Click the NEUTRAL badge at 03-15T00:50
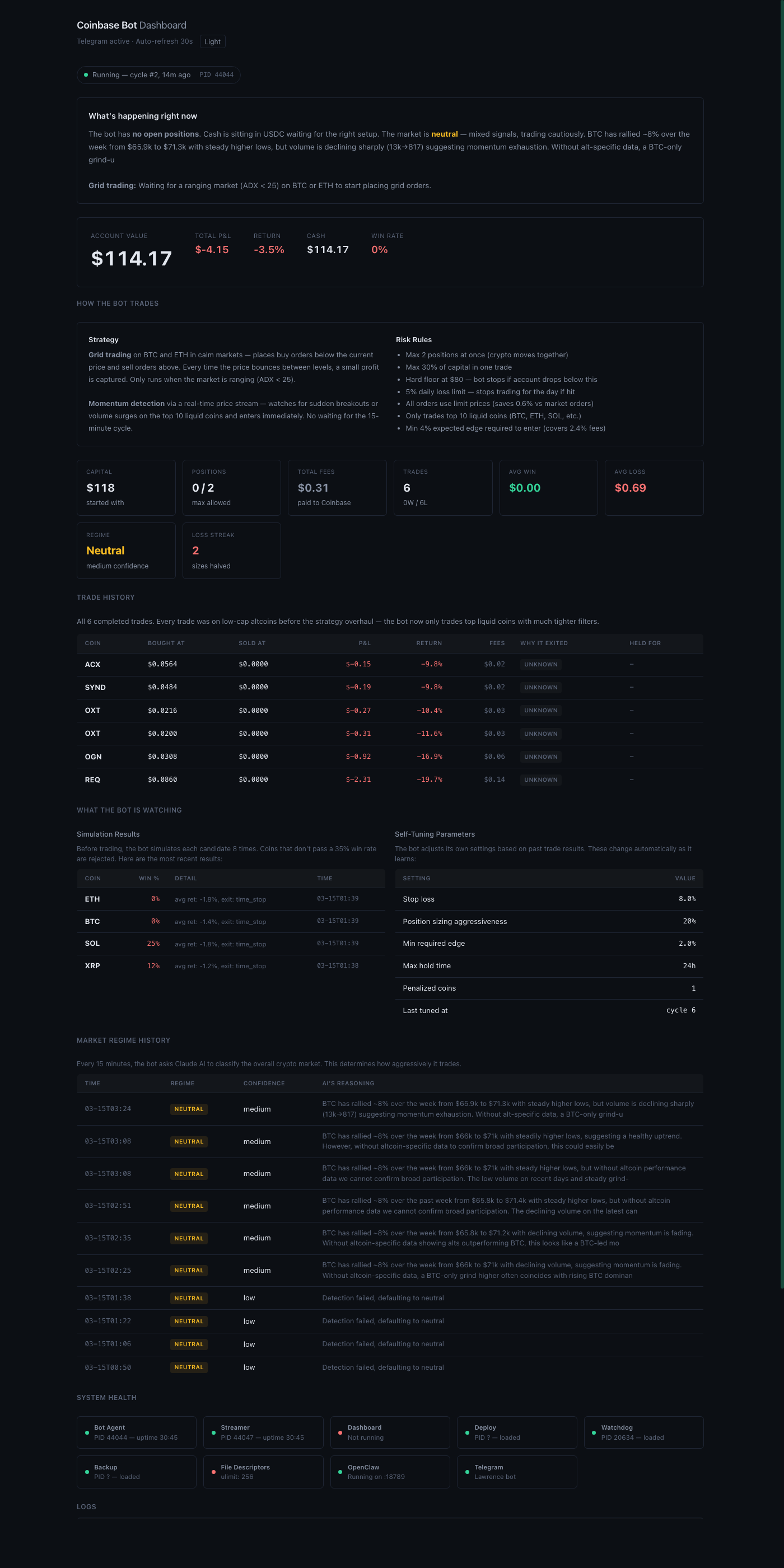This screenshot has height=1568, width=784. click(189, 1367)
